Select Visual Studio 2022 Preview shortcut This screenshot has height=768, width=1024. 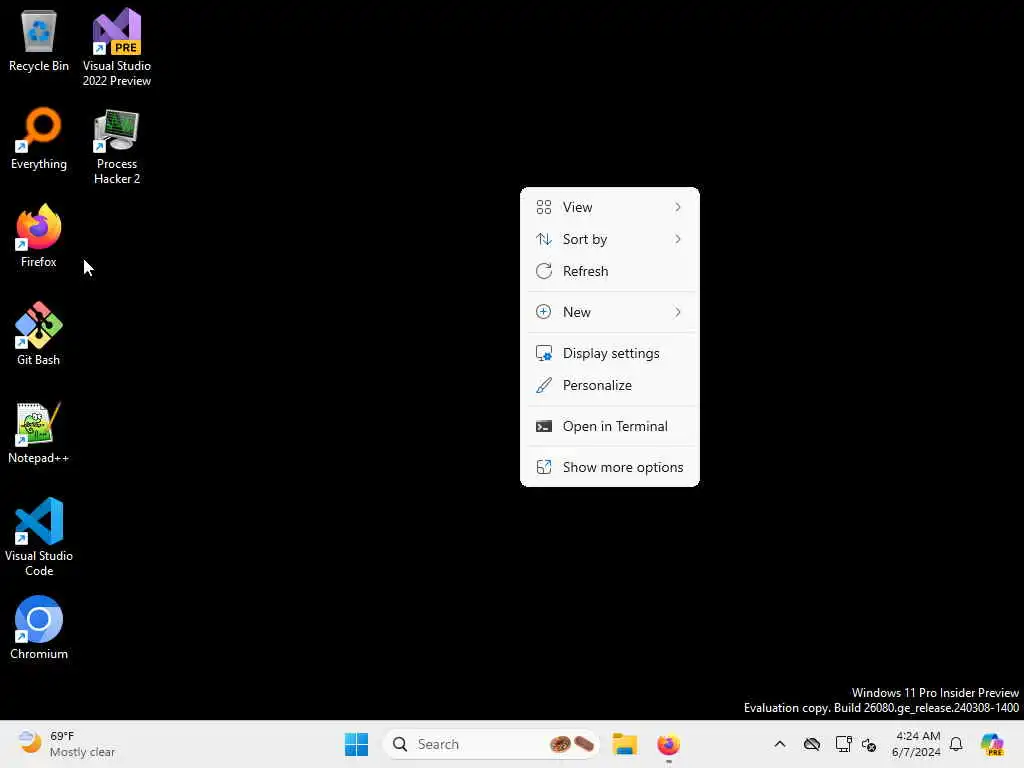[116, 47]
